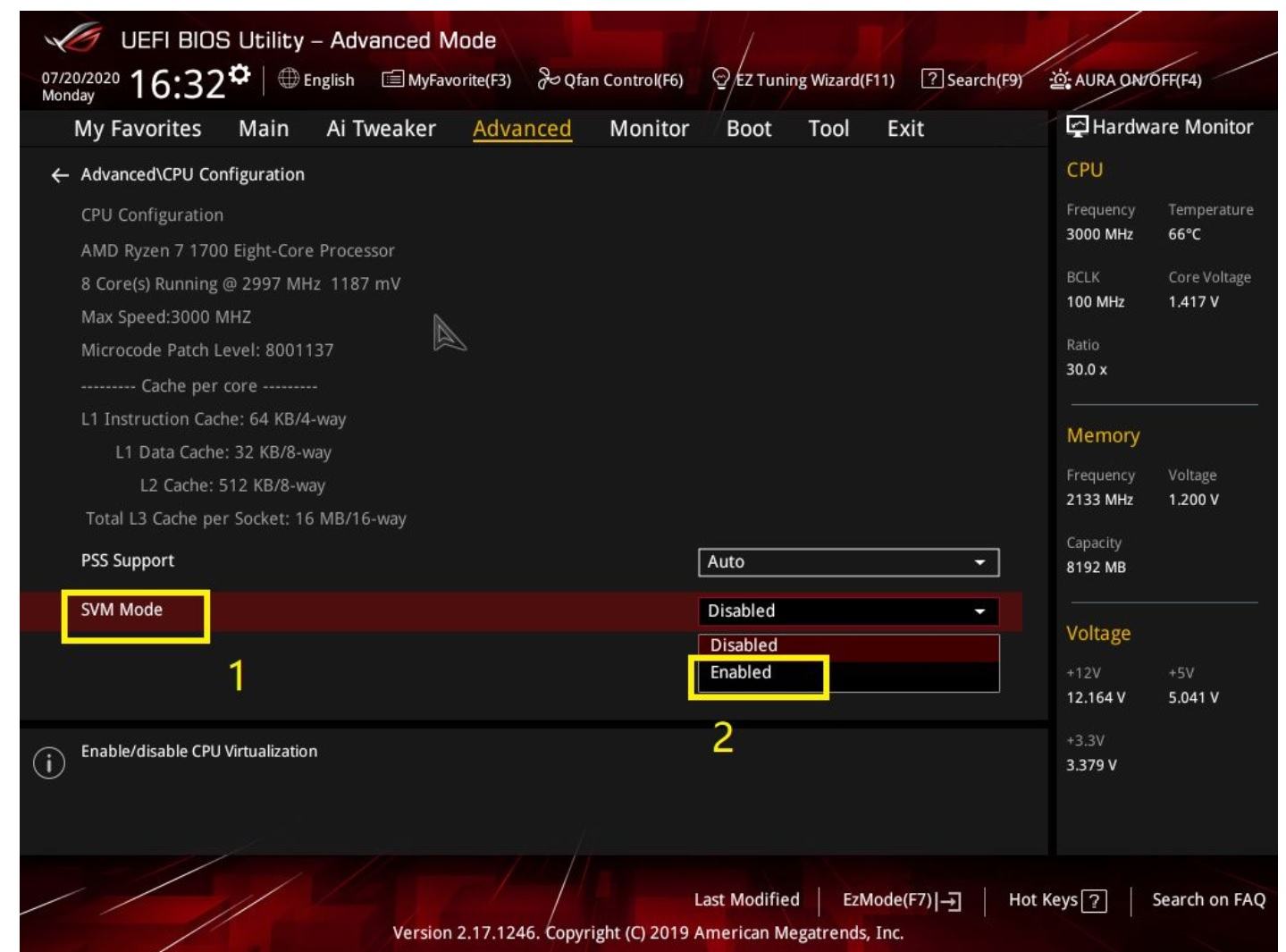Click Microcode Patch Level: 8001137 line
1286x952 pixels.
(207, 350)
